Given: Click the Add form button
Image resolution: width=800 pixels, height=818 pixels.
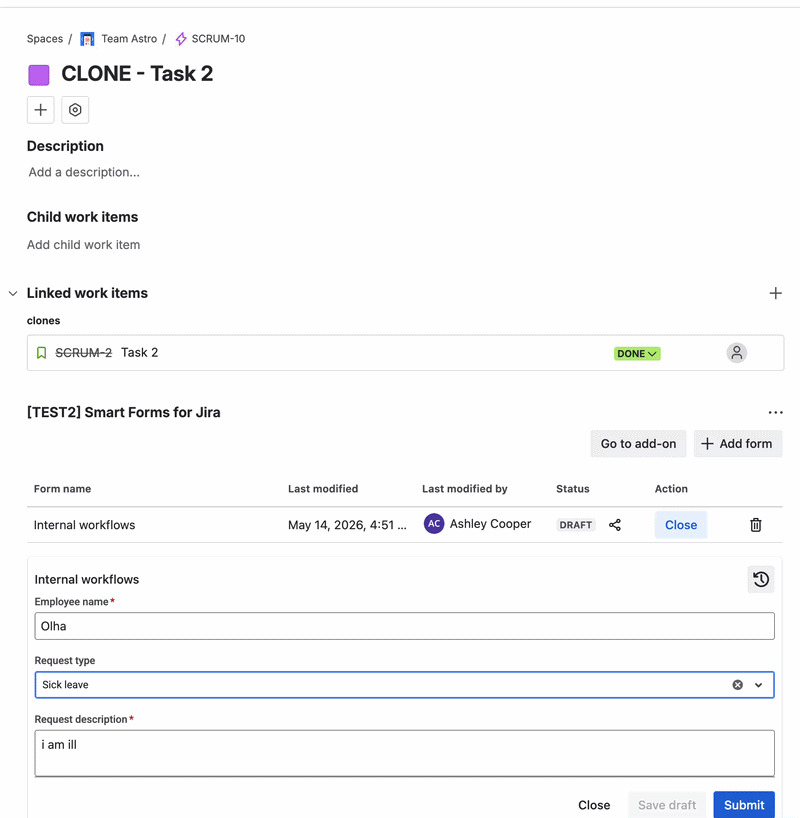Looking at the screenshot, I should [738, 444].
